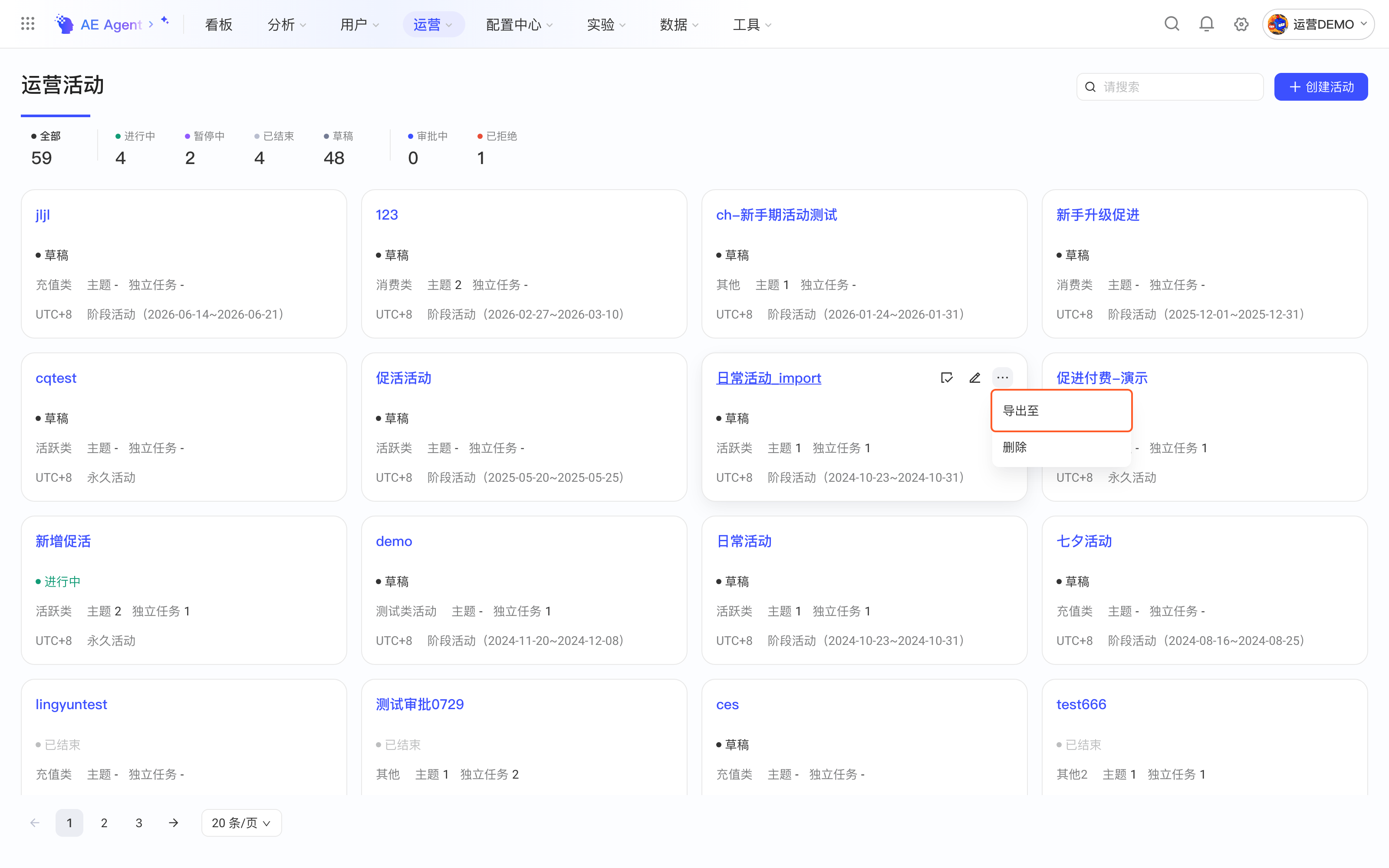Focus the 请搜索 search field
This screenshot has width=1389, height=868.
1170,87
